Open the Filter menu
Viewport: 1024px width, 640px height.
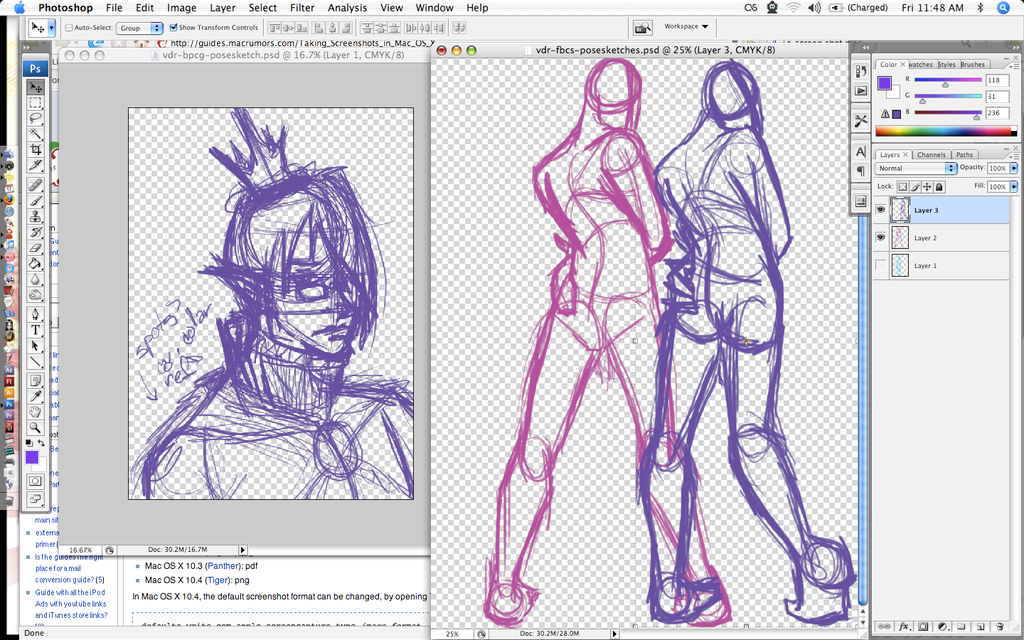pos(302,8)
